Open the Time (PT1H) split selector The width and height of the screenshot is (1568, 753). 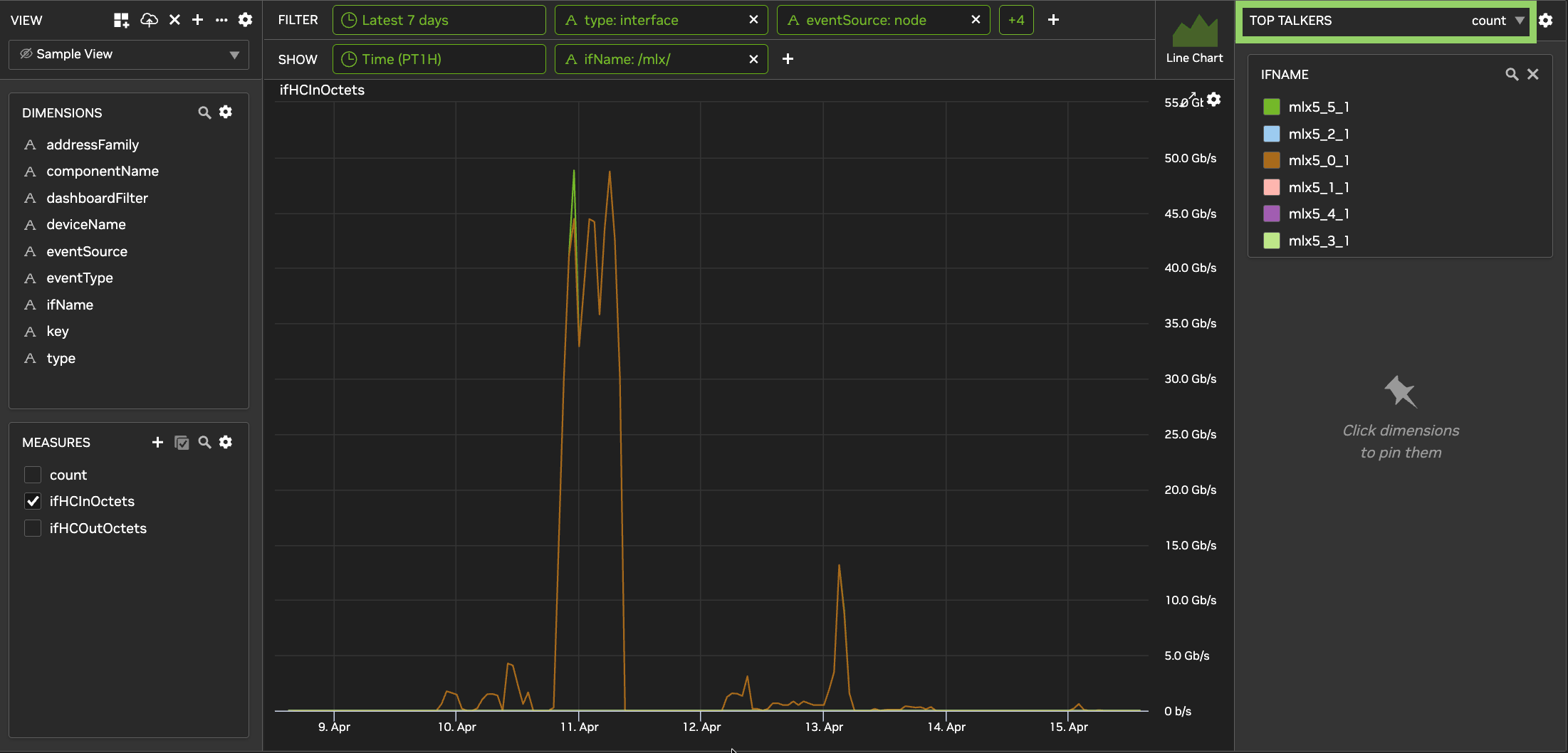(x=439, y=59)
